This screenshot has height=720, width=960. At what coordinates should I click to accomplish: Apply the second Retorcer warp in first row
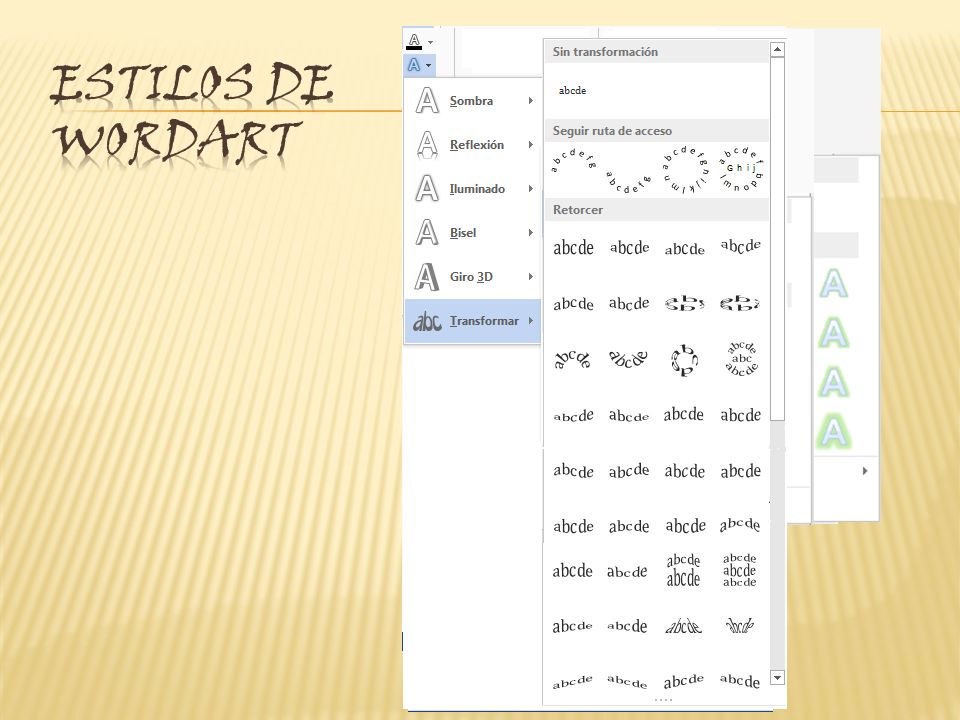tap(629, 248)
